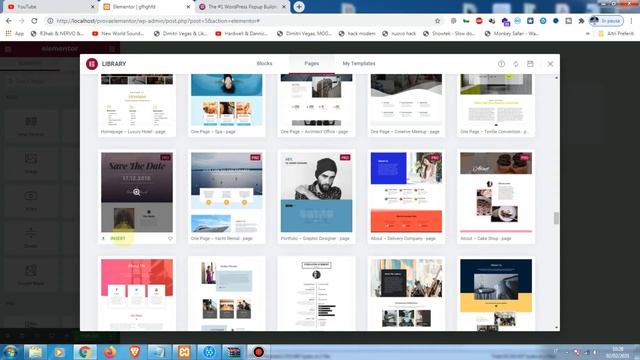Click the profile 'In pausa' button
The height and width of the screenshot is (360, 640).
pyautogui.click(x=606, y=21)
